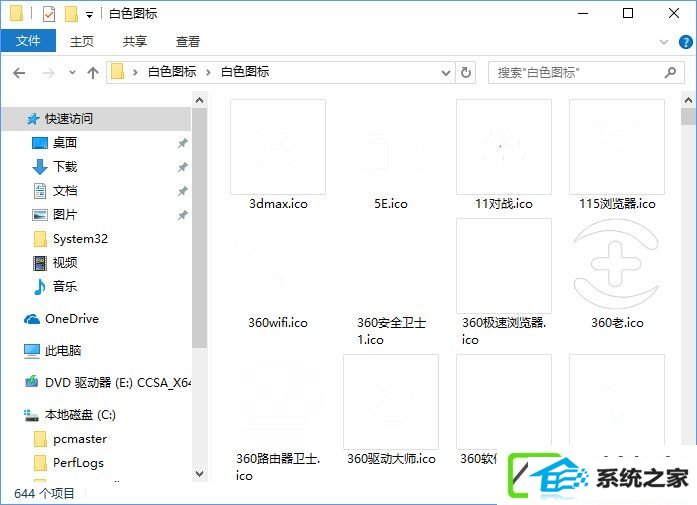Click the 桌面 desktop icon in sidebar
The image size is (697, 505).
tap(40, 143)
